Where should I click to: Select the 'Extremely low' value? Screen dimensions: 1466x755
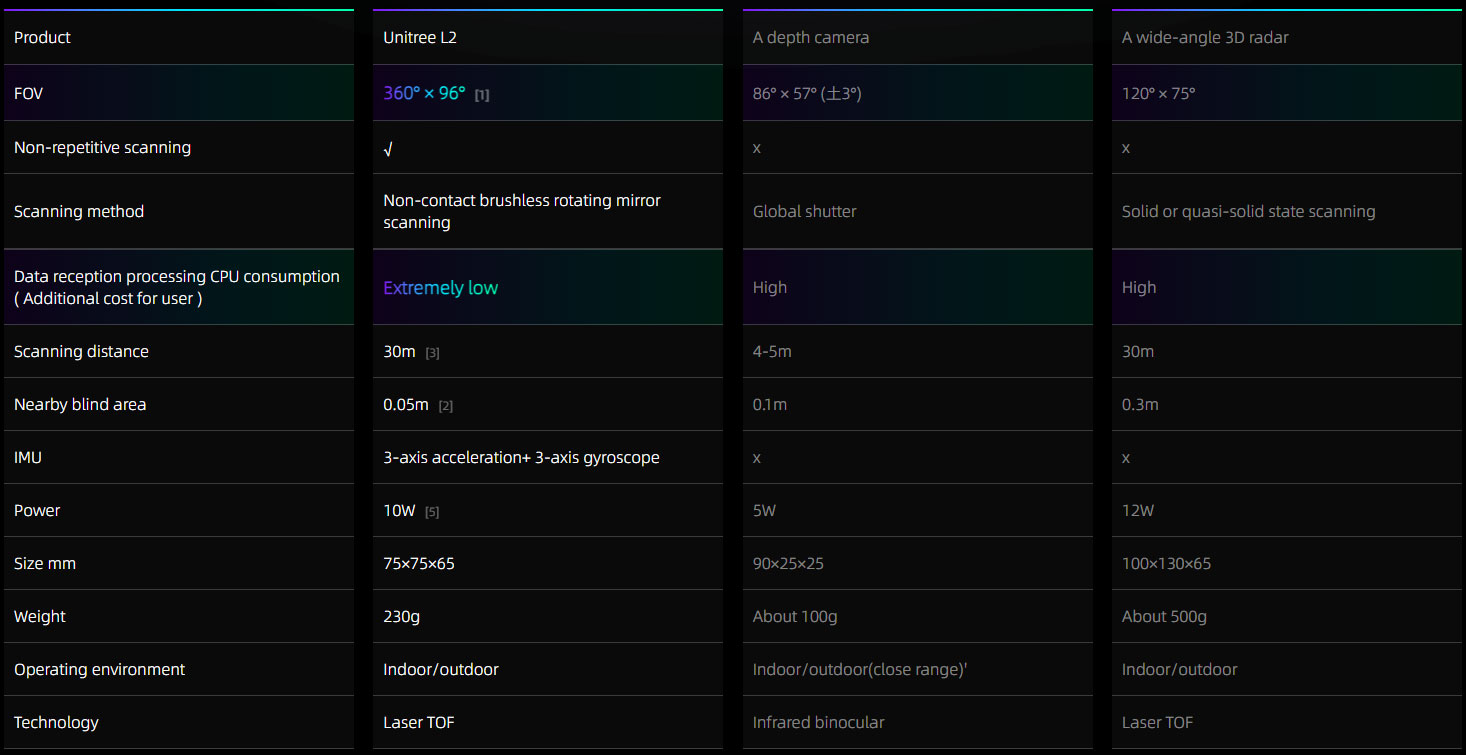click(440, 288)
